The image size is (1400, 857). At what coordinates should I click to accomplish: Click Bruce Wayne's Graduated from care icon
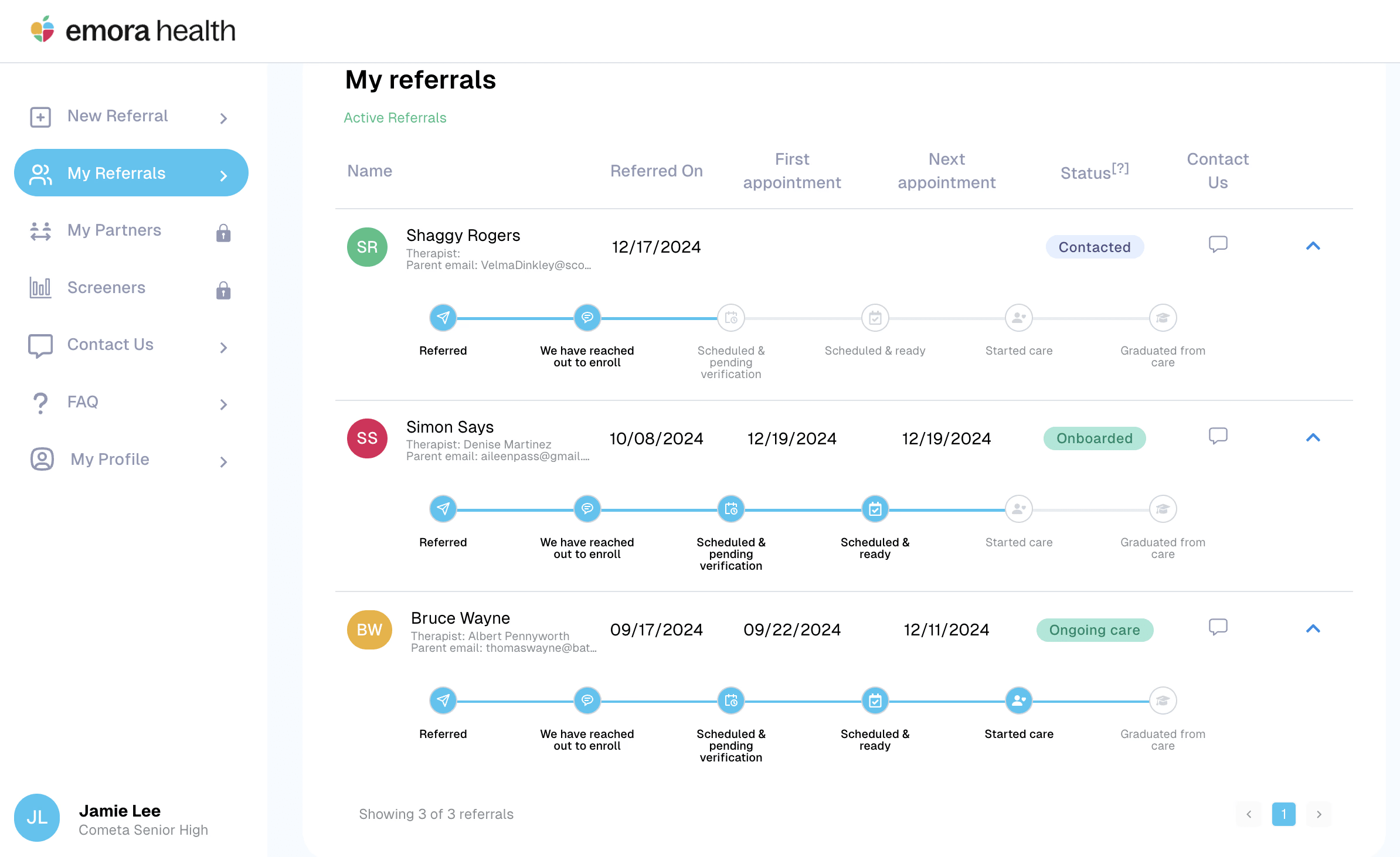(x=1162, y=700)
